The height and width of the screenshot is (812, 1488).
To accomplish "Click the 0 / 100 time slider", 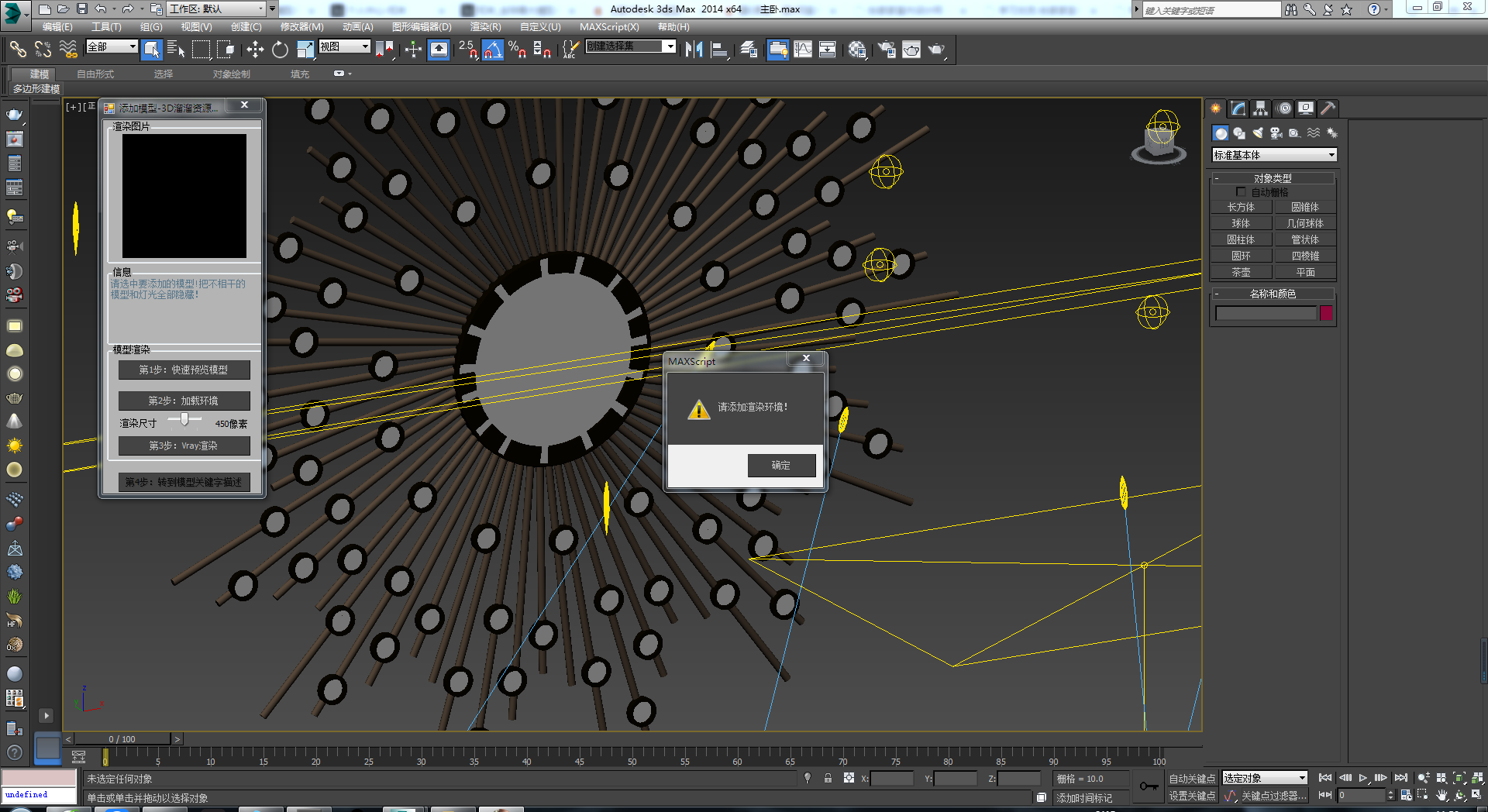I will coord(122,739).
